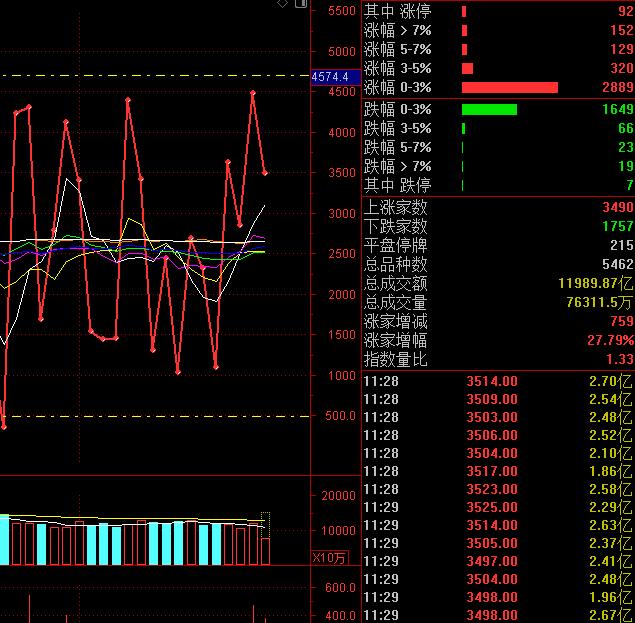
Task: Click the value 129 in 涨幅 5-7% row
Action: [x=622, y=49]
